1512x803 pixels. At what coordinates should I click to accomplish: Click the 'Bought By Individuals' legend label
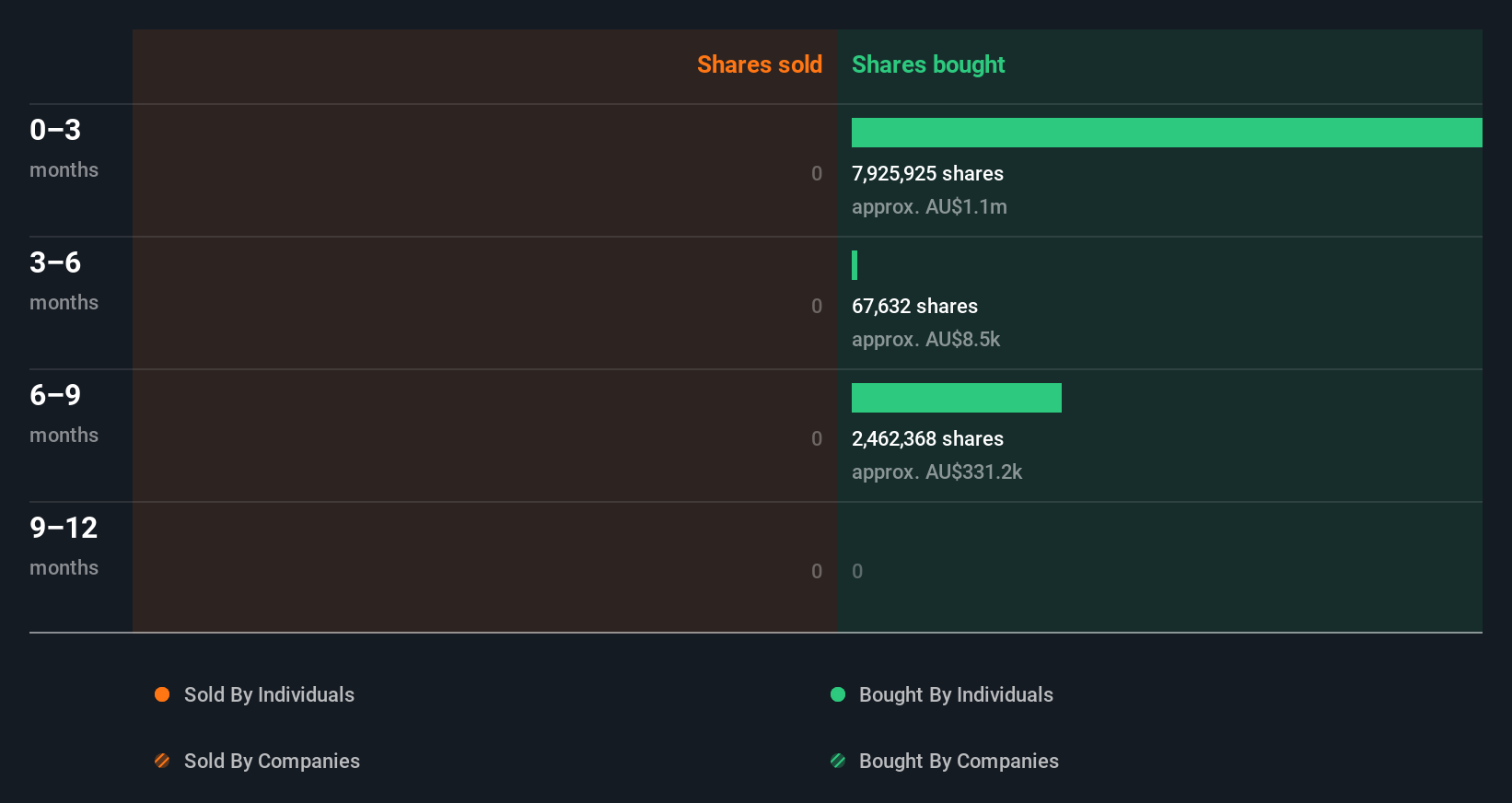[x=956, y=694]
